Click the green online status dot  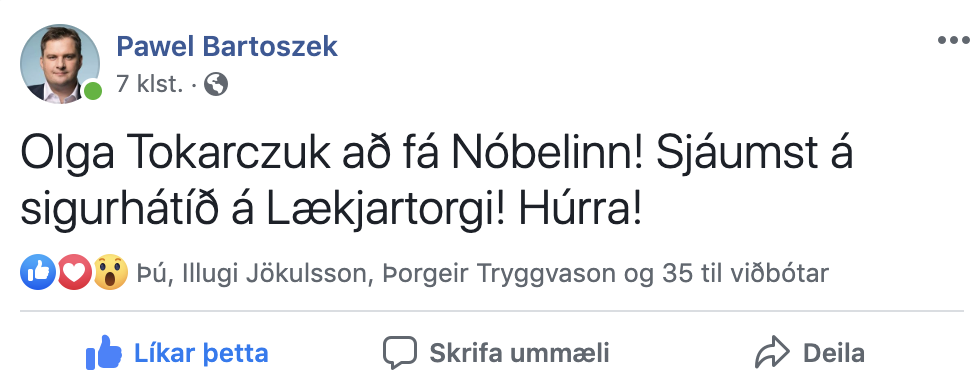(93, 91)
